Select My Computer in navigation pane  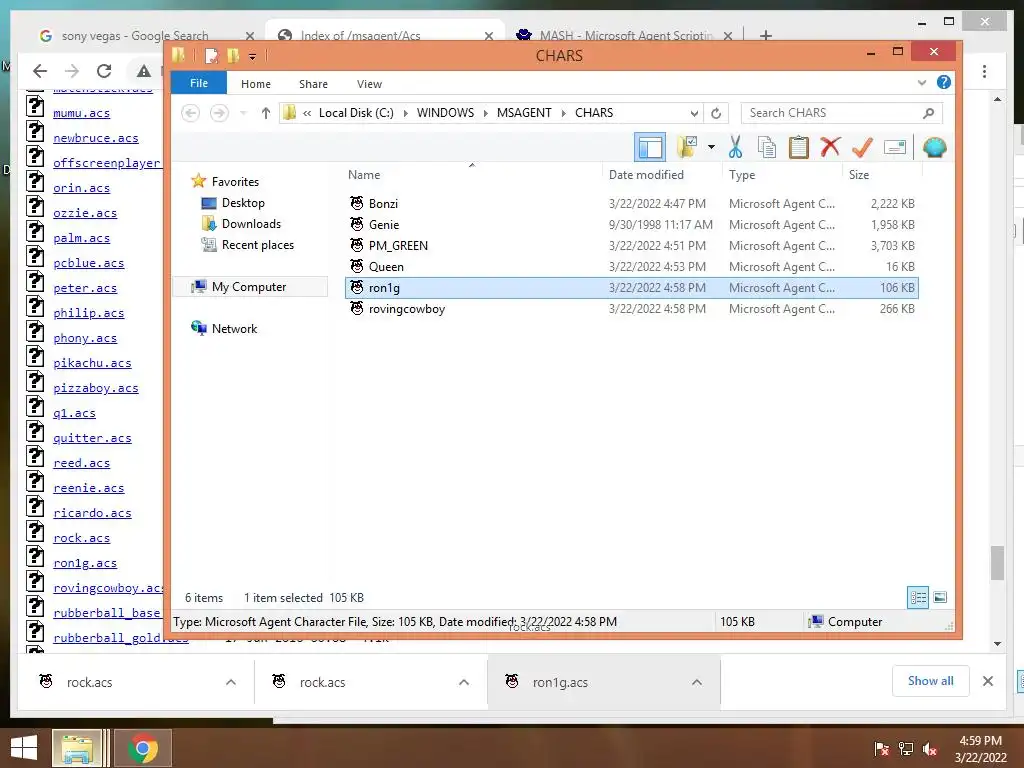[249, 287]
